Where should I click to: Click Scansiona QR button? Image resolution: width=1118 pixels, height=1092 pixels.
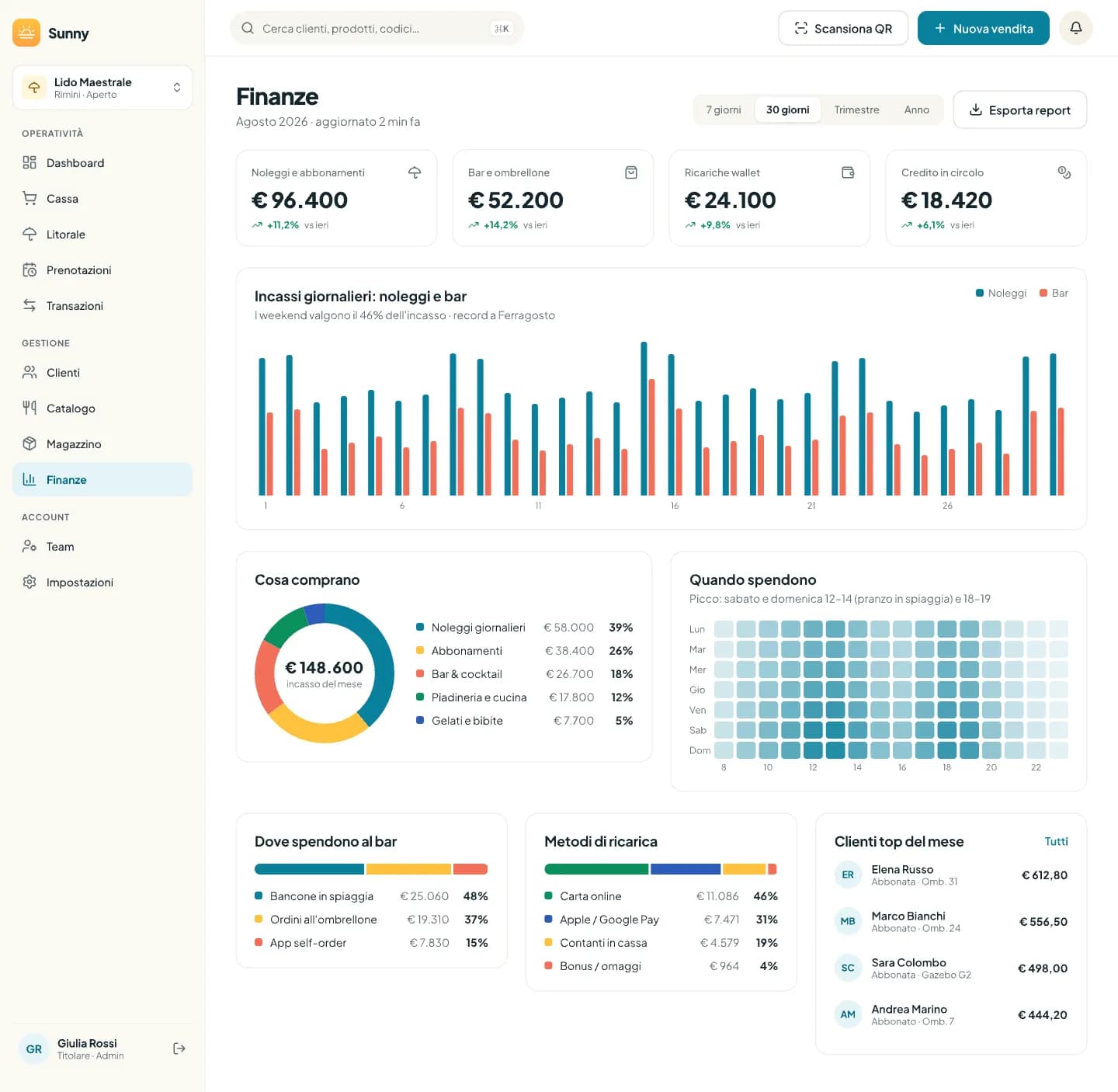point(843,28)
